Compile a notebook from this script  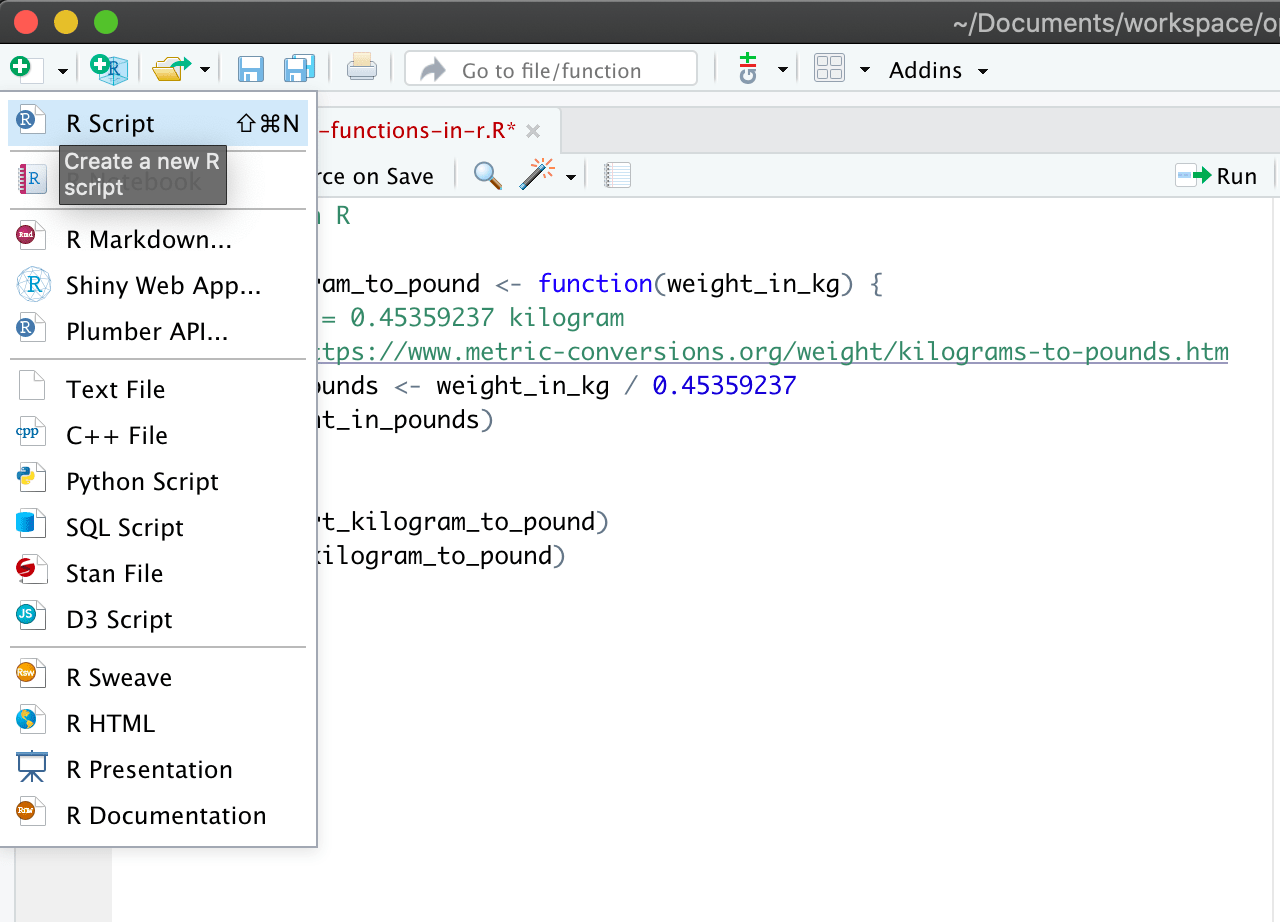click(x=618, y=174)
